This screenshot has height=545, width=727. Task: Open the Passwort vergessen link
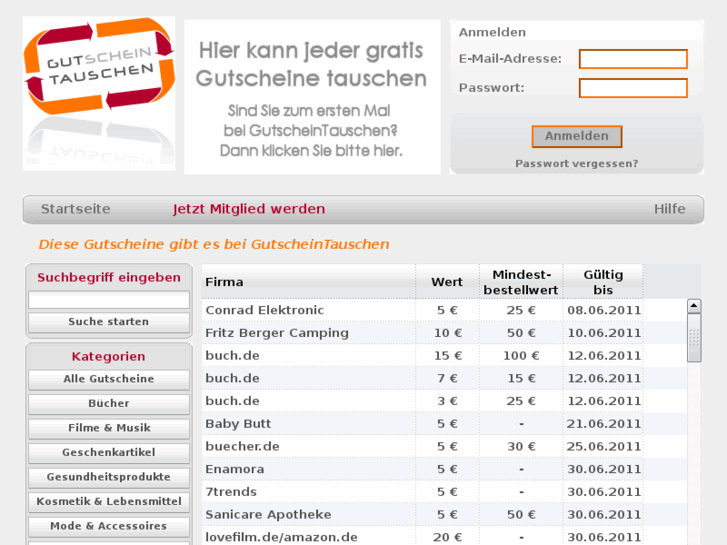coord(577,164)
